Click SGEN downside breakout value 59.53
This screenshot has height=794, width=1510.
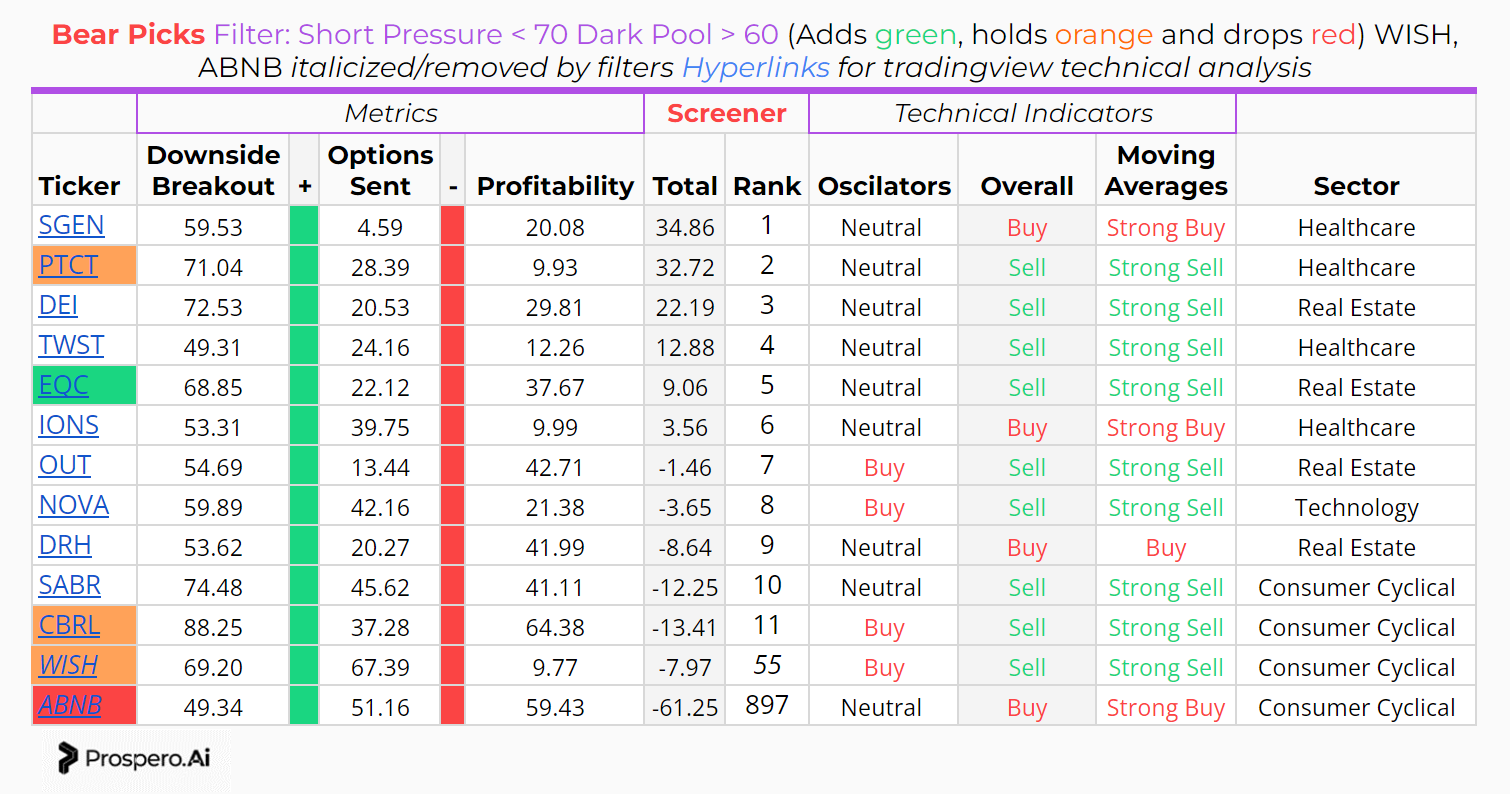[x=213, y=227]
